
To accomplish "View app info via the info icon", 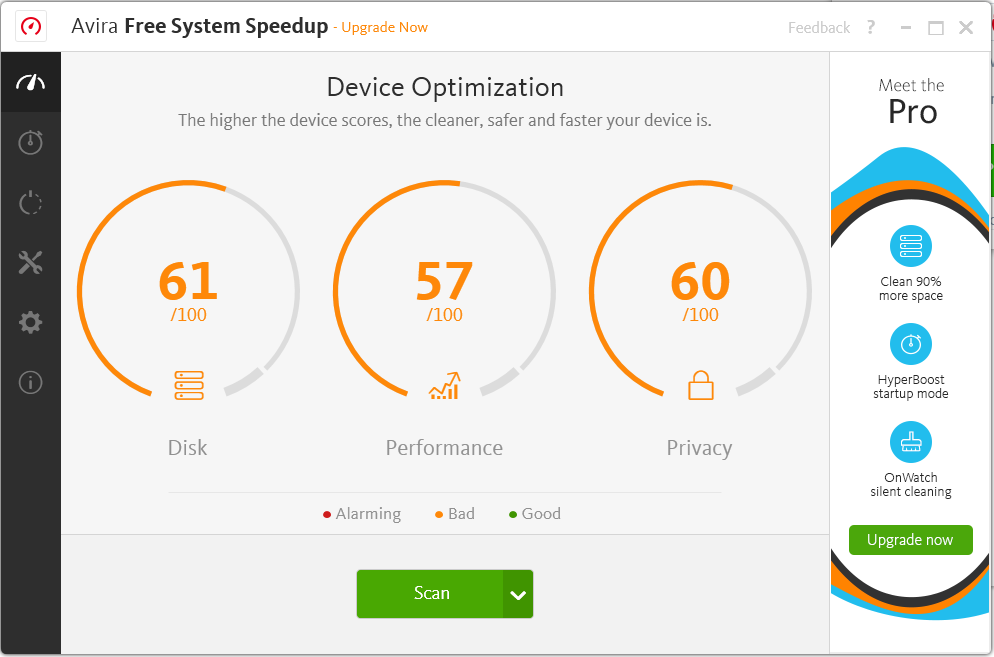I will pyautogui.click(x=30, y=382).
